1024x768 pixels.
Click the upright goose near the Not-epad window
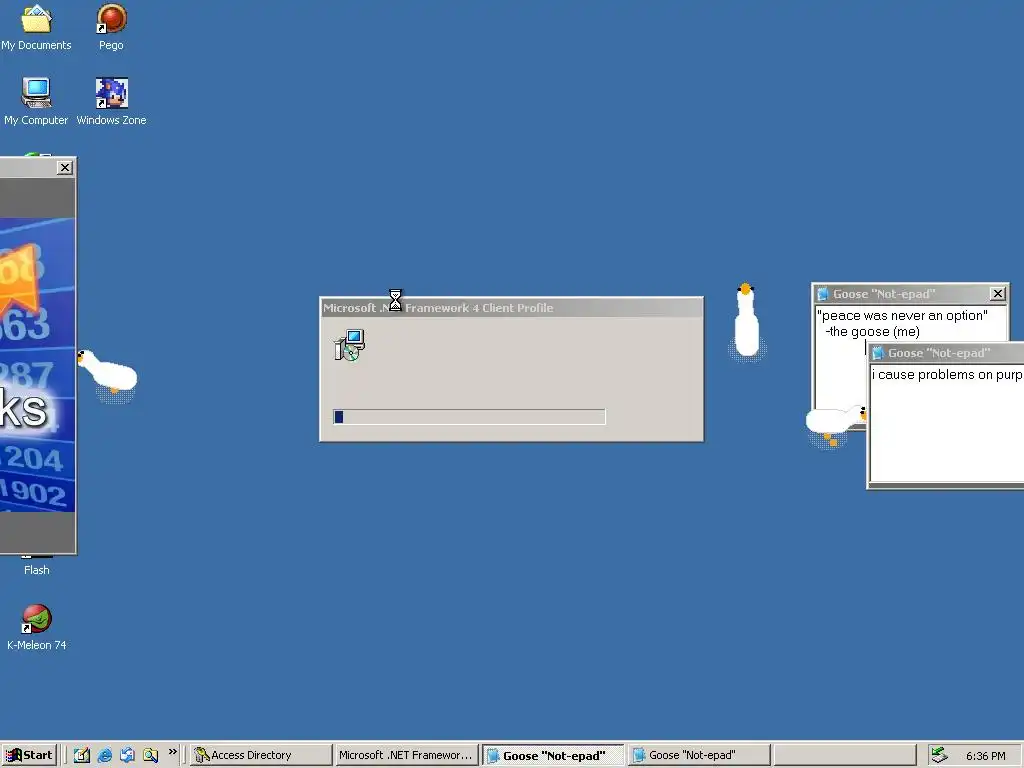pyautogui.click(x=746, y=321)
